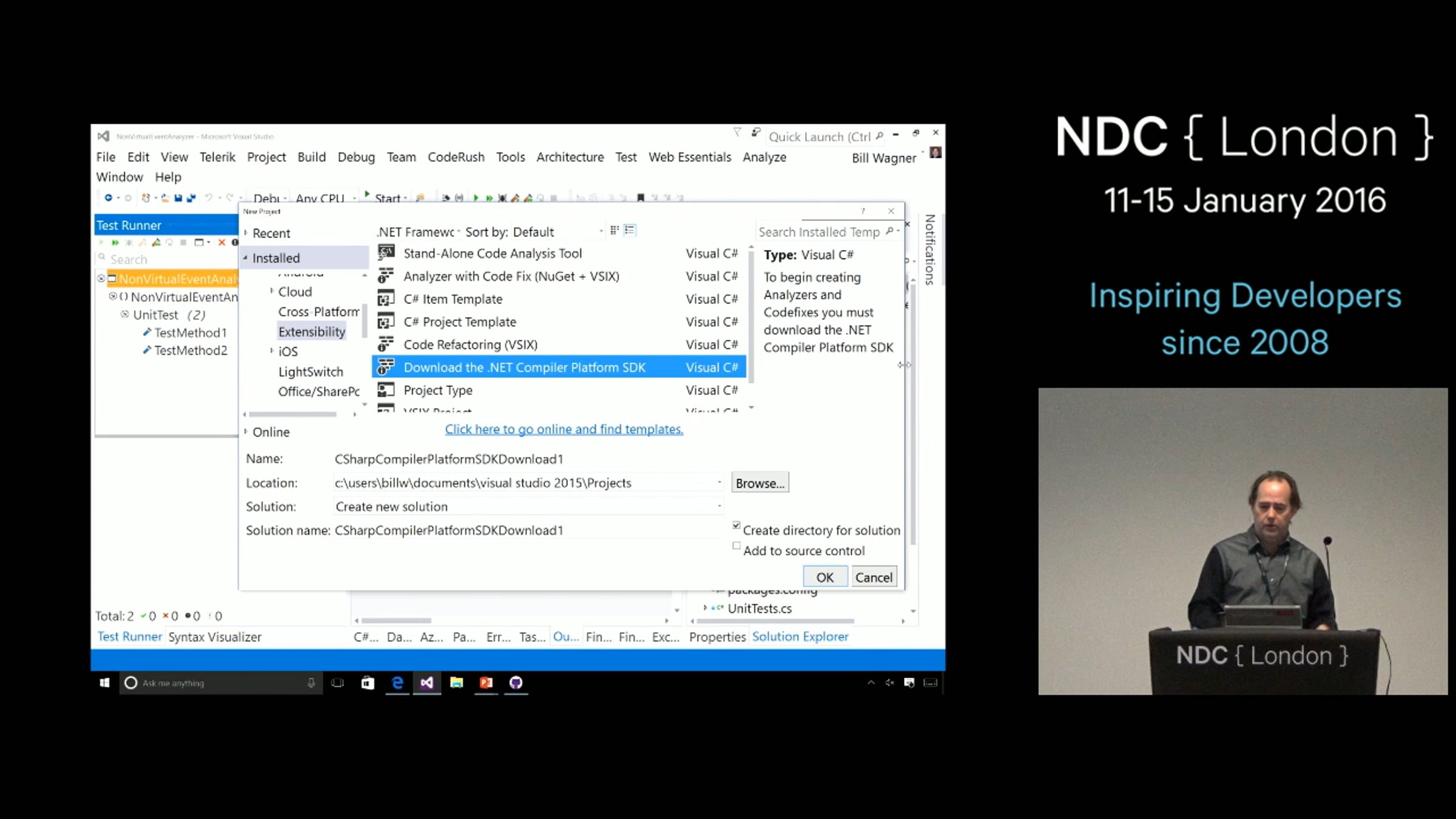1456x819 pixels.
Task: Click the Quick Launch search magnifier icon
Action: point(879,136)
